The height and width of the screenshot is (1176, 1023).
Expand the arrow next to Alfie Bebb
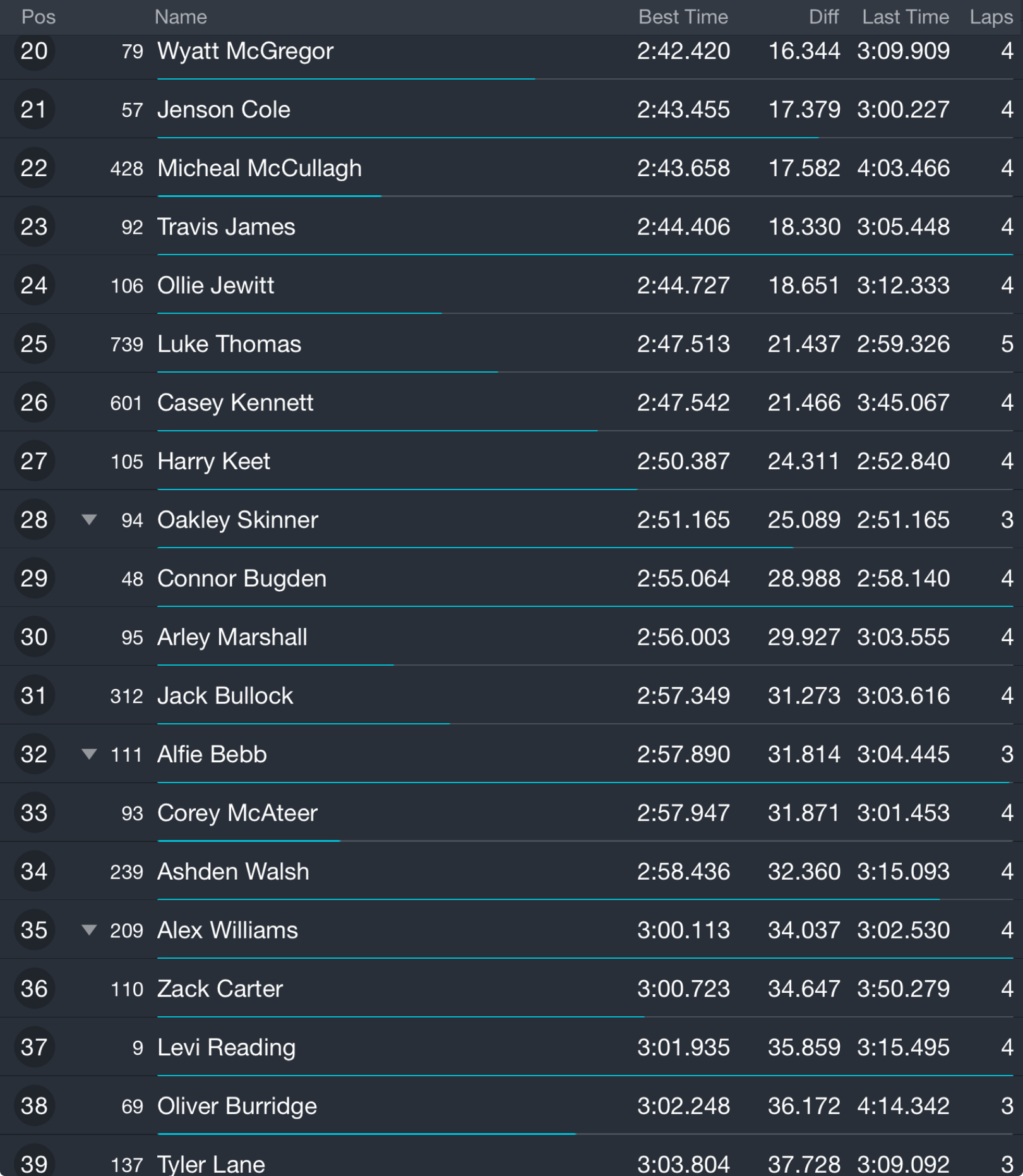[x=89, y=754]
